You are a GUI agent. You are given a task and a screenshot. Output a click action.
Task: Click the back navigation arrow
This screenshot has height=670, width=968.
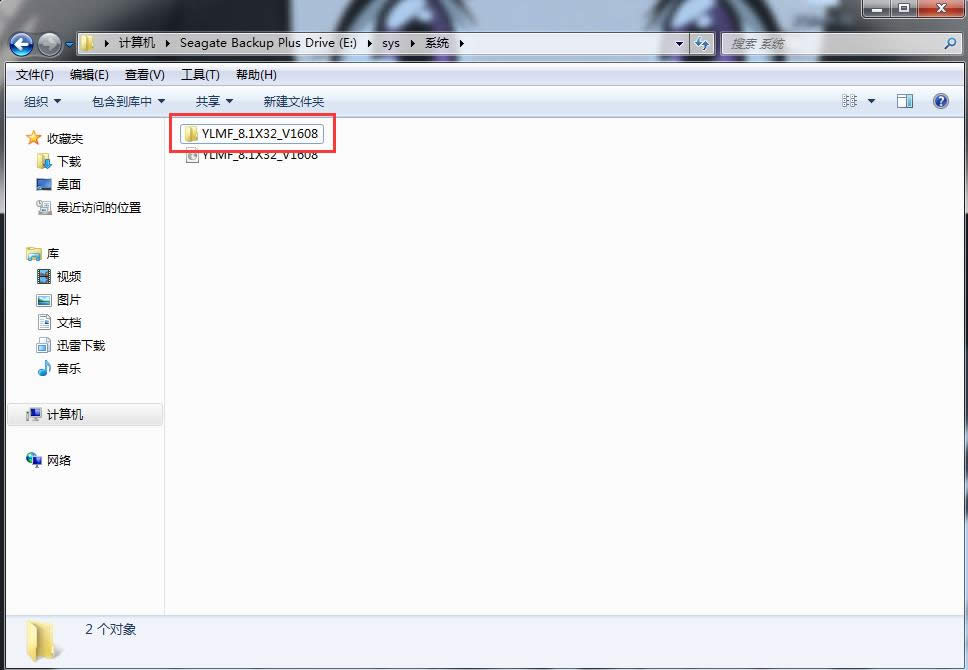[22, 43]
